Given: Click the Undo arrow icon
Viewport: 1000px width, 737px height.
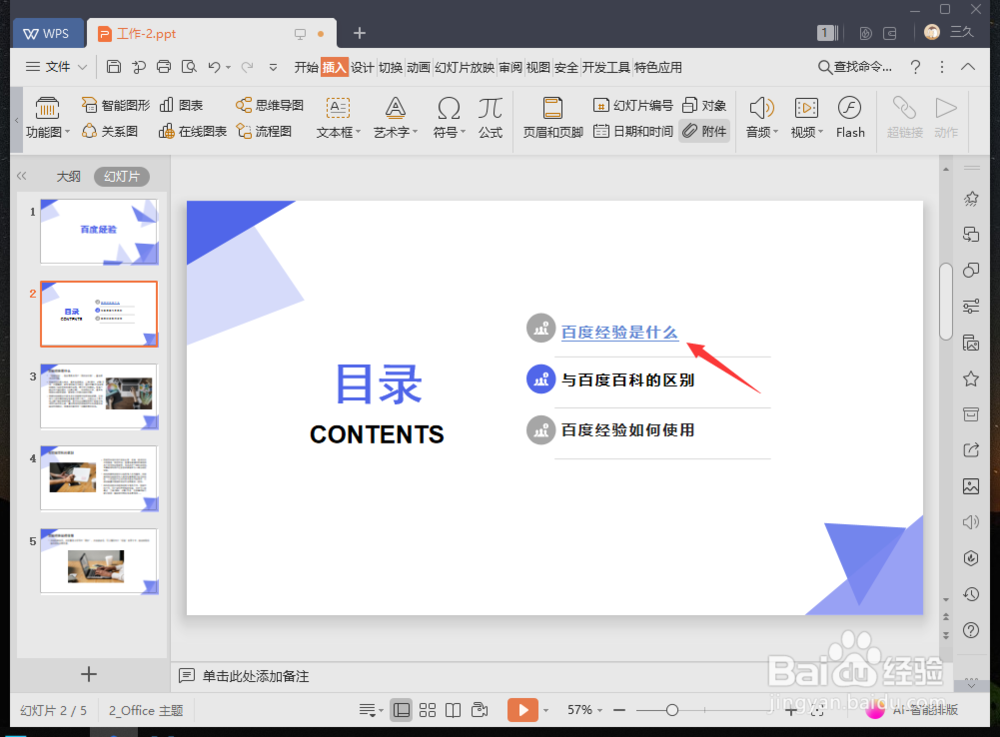Looking at the screenshot, I should (214, 67).
